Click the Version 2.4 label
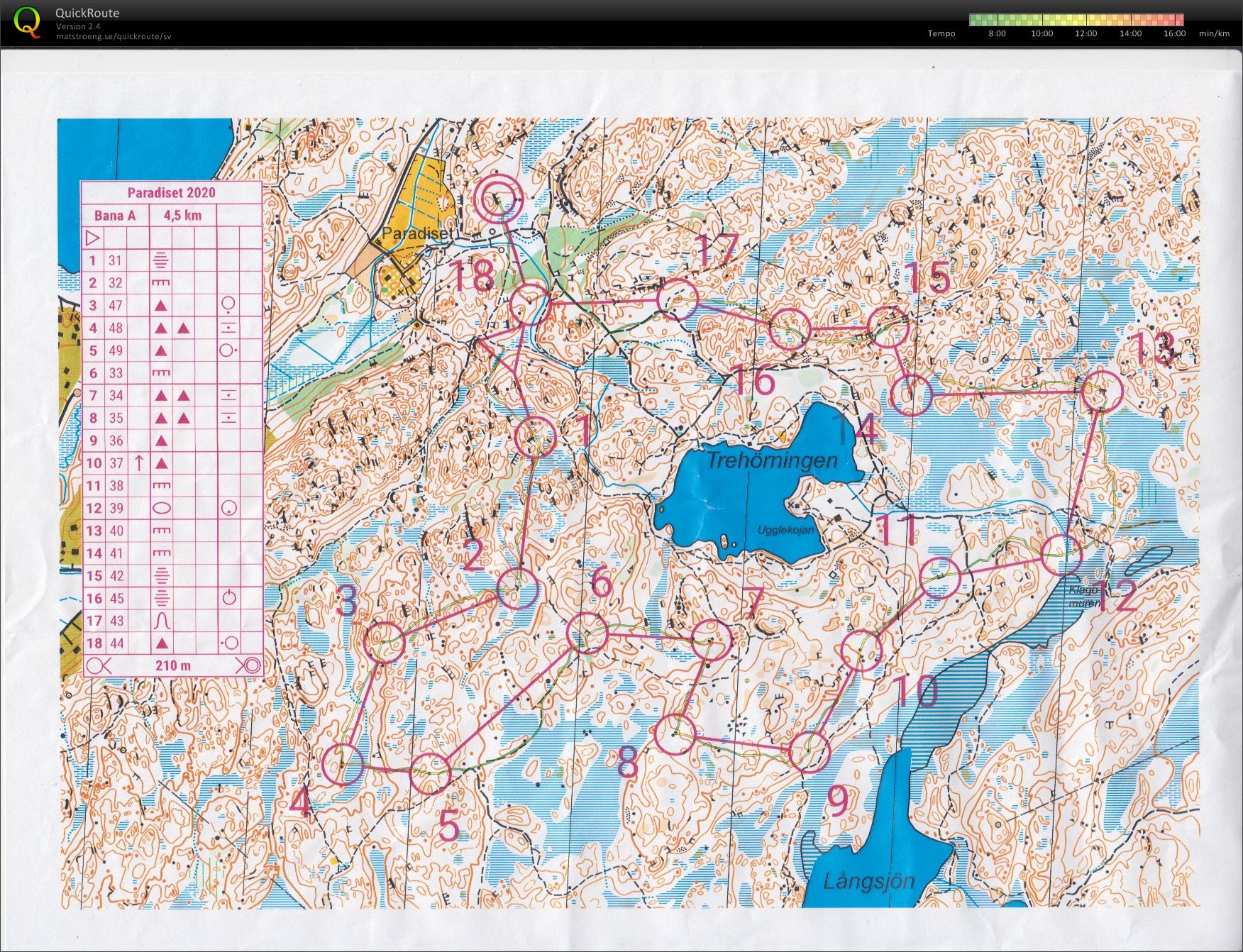The width and height of the screenshot is (1243, 952). (78, 26)
